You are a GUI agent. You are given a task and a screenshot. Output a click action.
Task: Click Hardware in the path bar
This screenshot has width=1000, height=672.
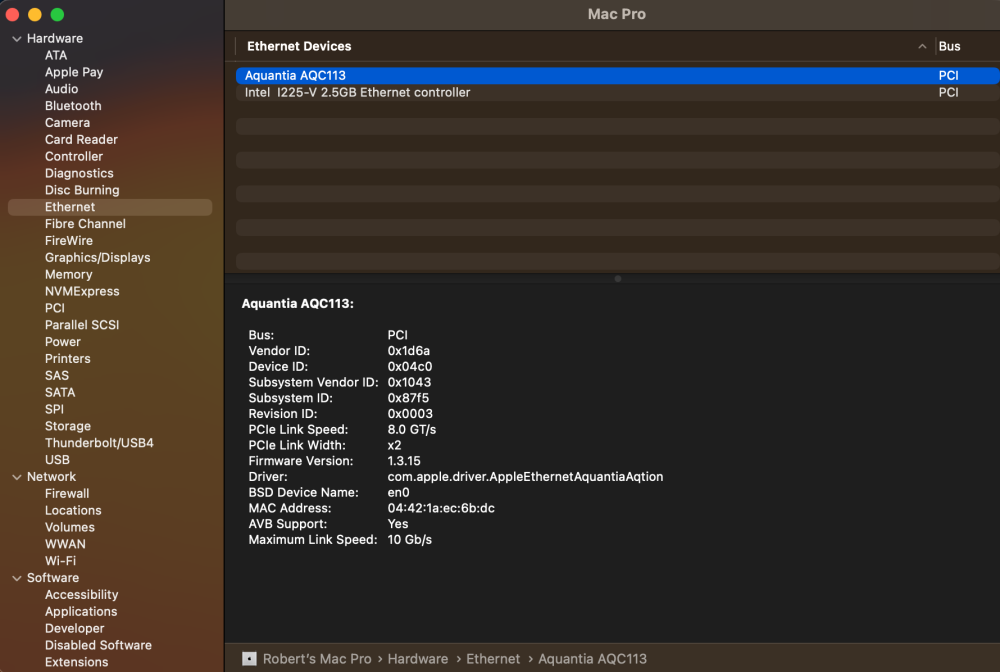(418, 659)
